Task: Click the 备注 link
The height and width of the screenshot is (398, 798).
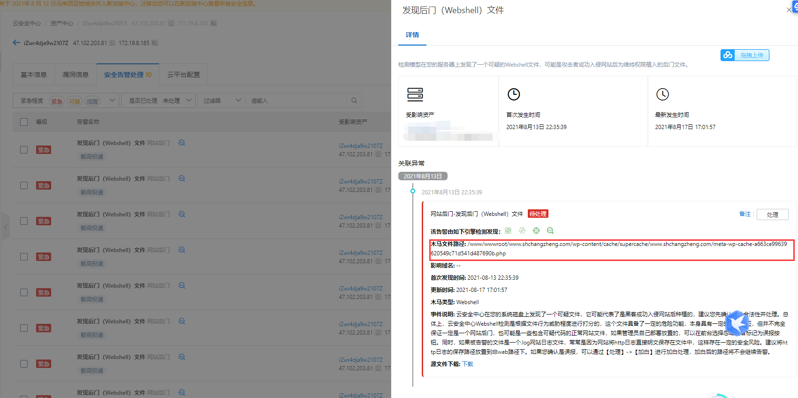Action: click(x=745, y=214)
